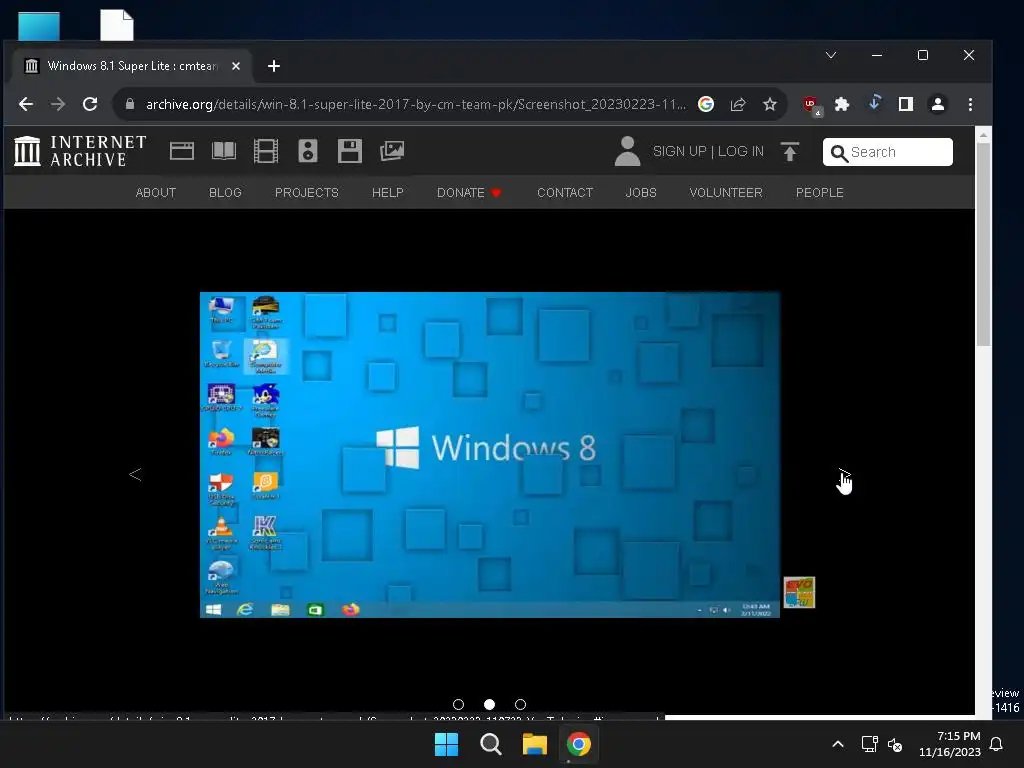This screenshot has height=768, width=1024.
Task: Open the Web (Wayback) icon
Action: 182,151
